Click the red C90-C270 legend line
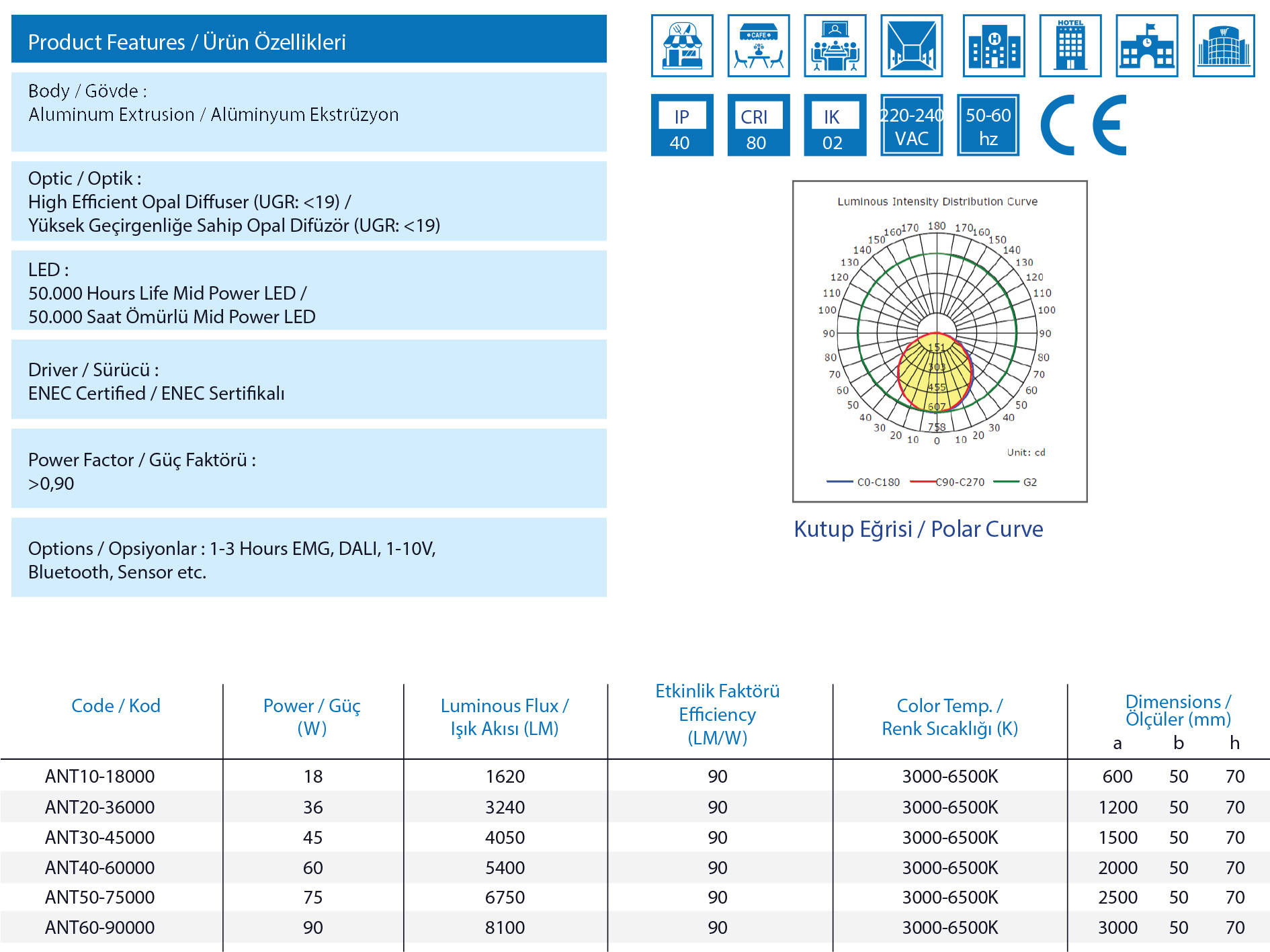The image size is (1270, 952). click(923, 482)
